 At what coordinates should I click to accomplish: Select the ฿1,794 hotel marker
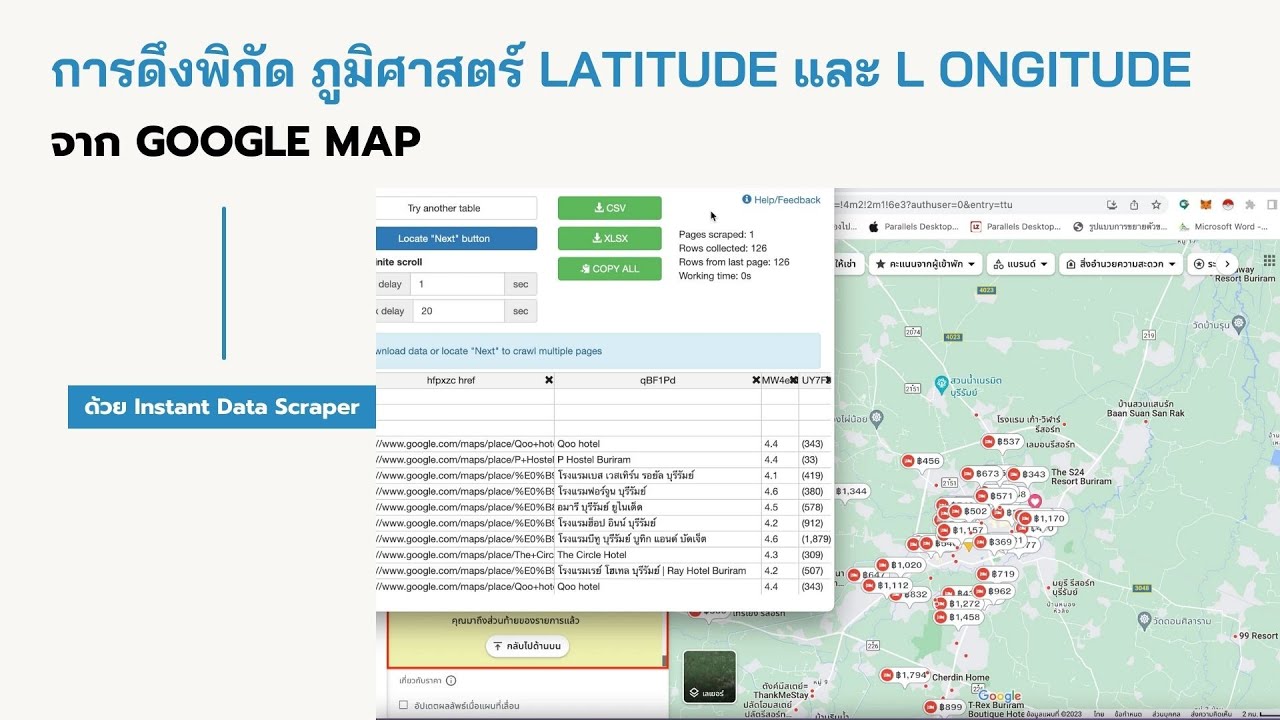906,675
